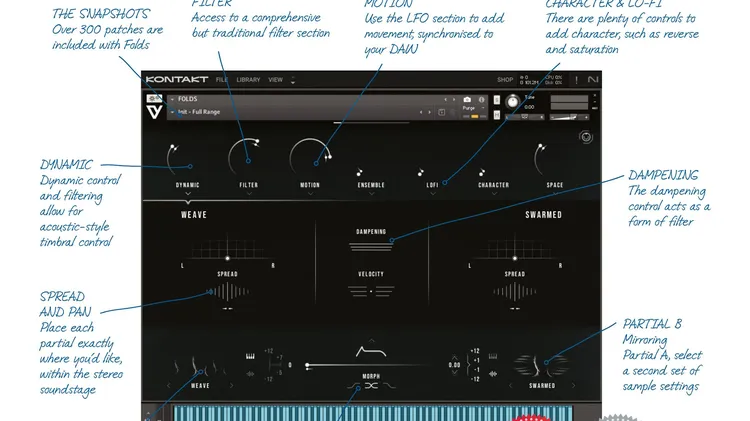Expand the chevron under DYNAMIC

pos(188,193)
